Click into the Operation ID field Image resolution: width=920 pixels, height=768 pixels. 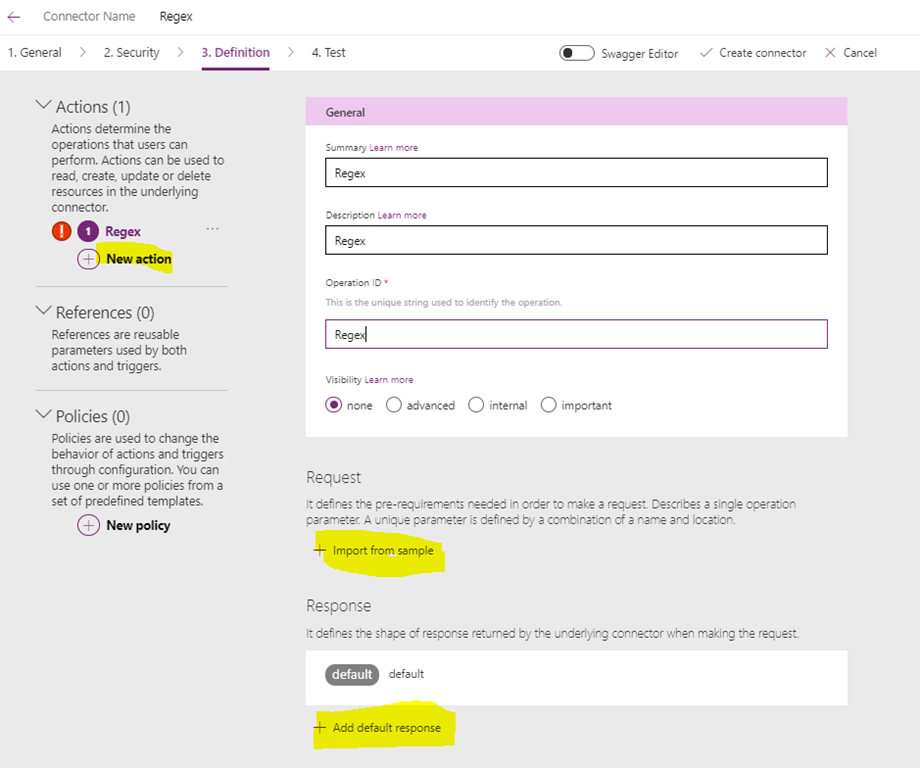pyautogui.click(x=576, y=334)
